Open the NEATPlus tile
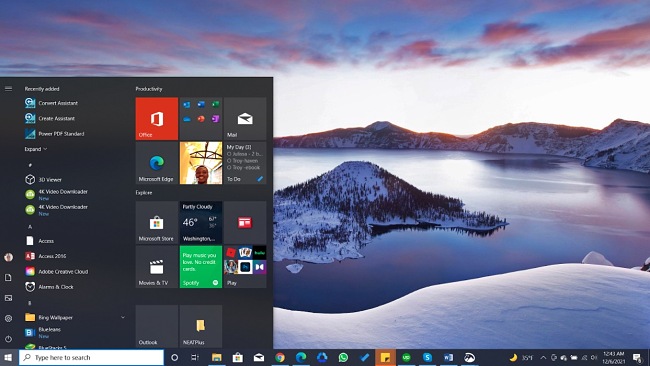 pos(201,327)
